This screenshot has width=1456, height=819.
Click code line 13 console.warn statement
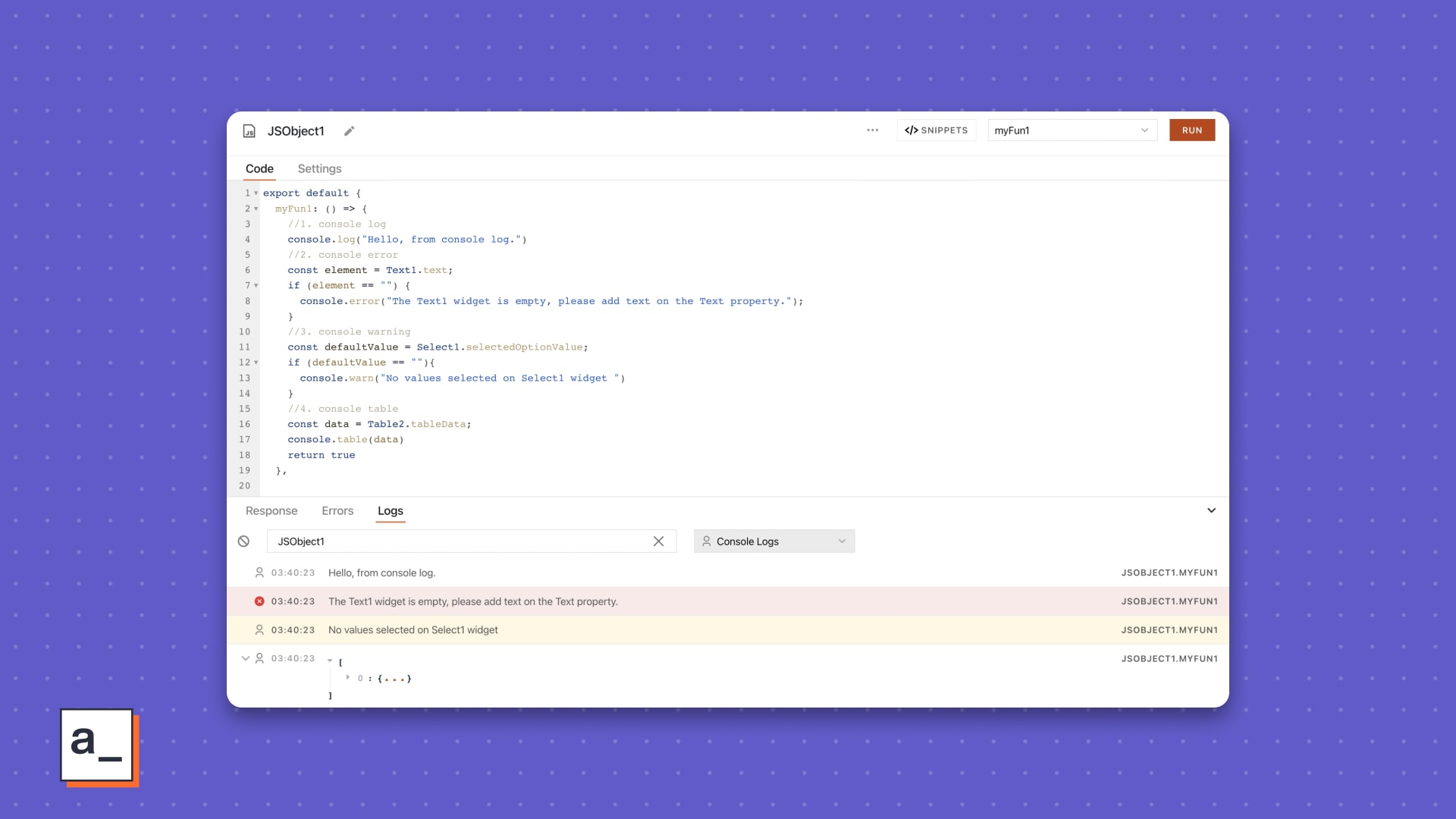click(x=463, y=378)
